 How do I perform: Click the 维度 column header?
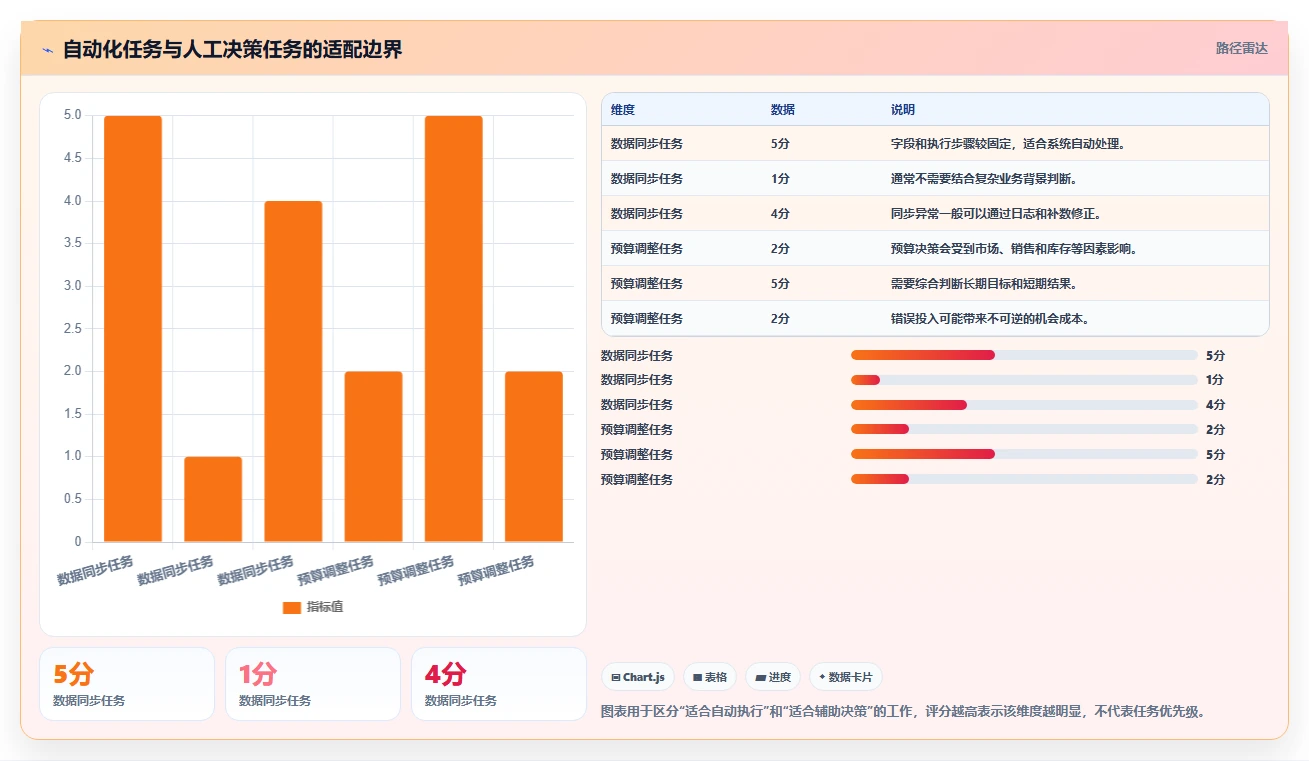coord(623,110)
